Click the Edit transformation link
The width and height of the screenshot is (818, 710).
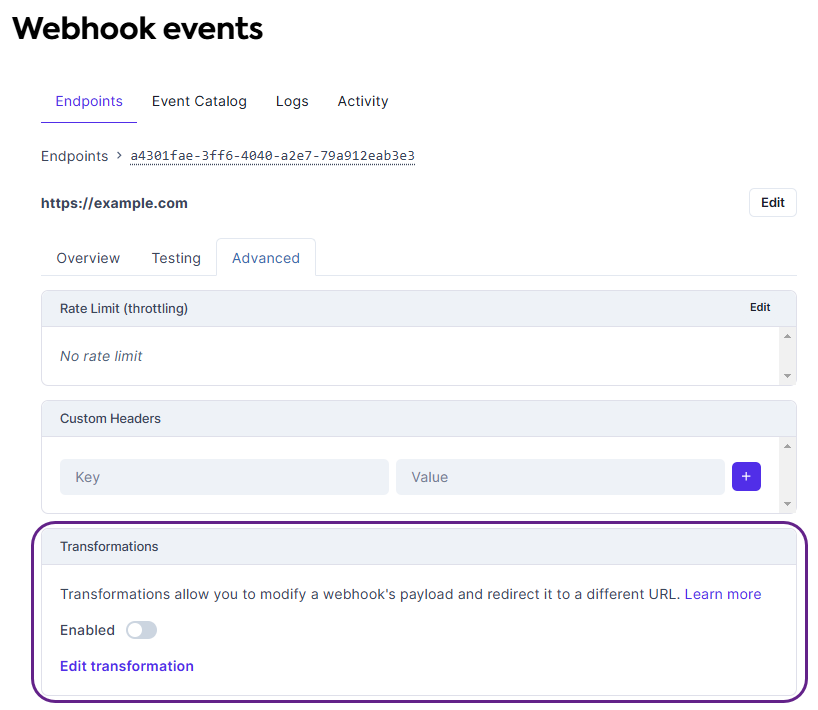tap(126, 666)
